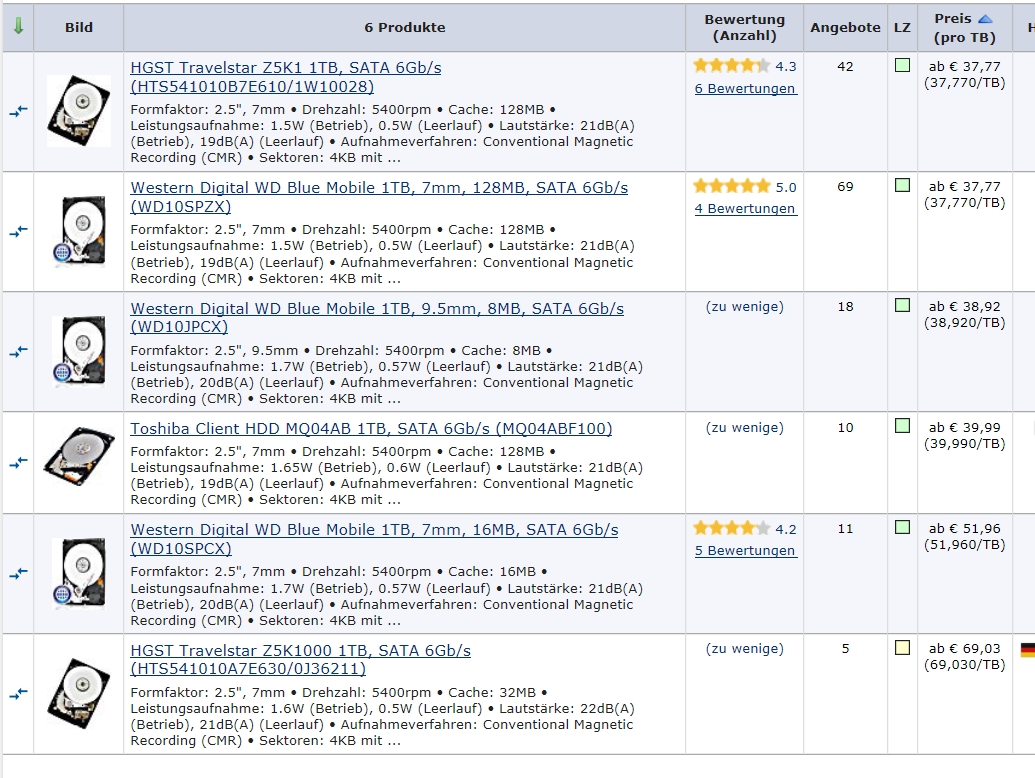Viewport: 1035px width, 778px height.
Task: Click price ab € 69,03
Action: (x=964, y=648)
